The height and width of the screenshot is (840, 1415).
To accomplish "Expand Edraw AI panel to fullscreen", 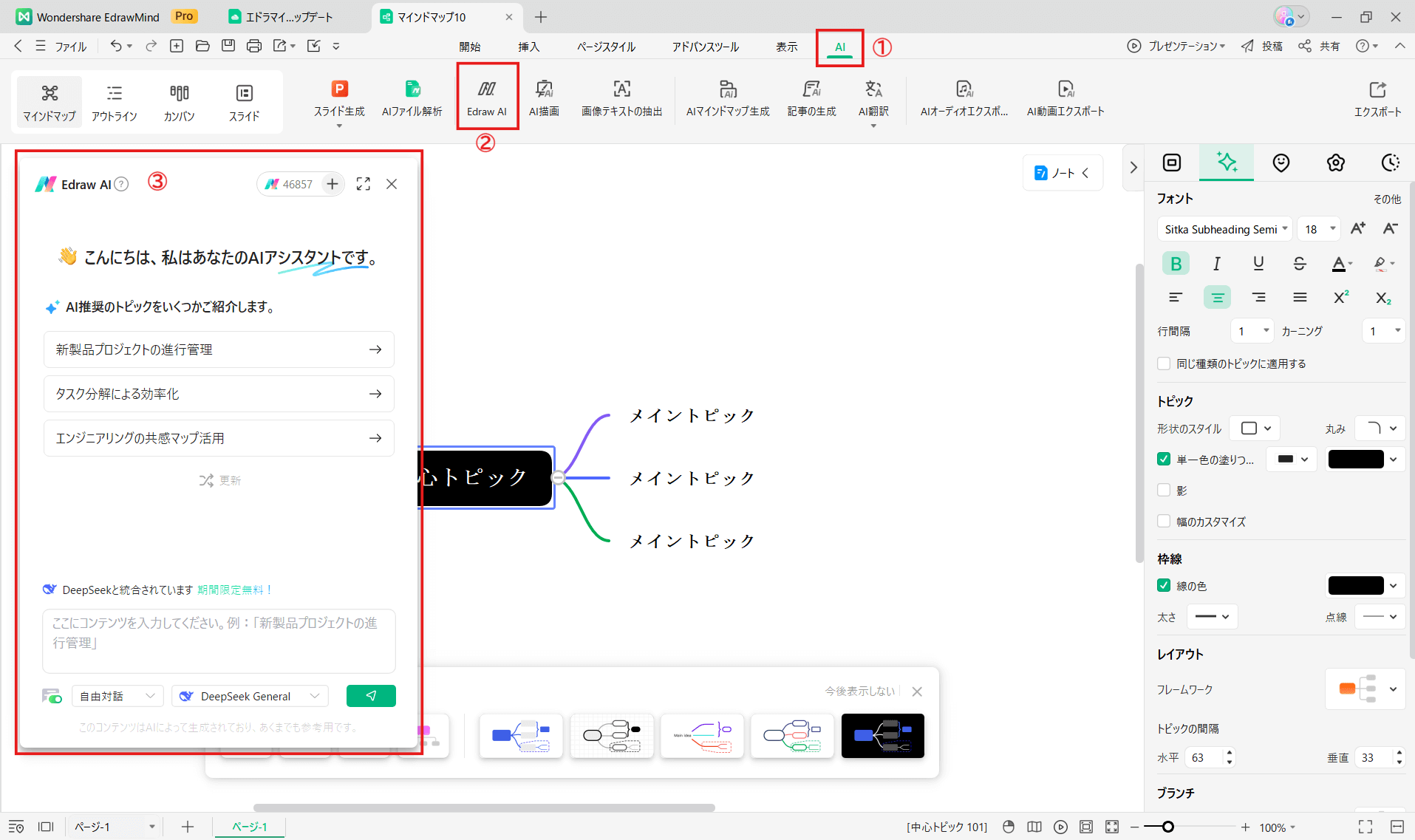I will click(x=363, y=184).
